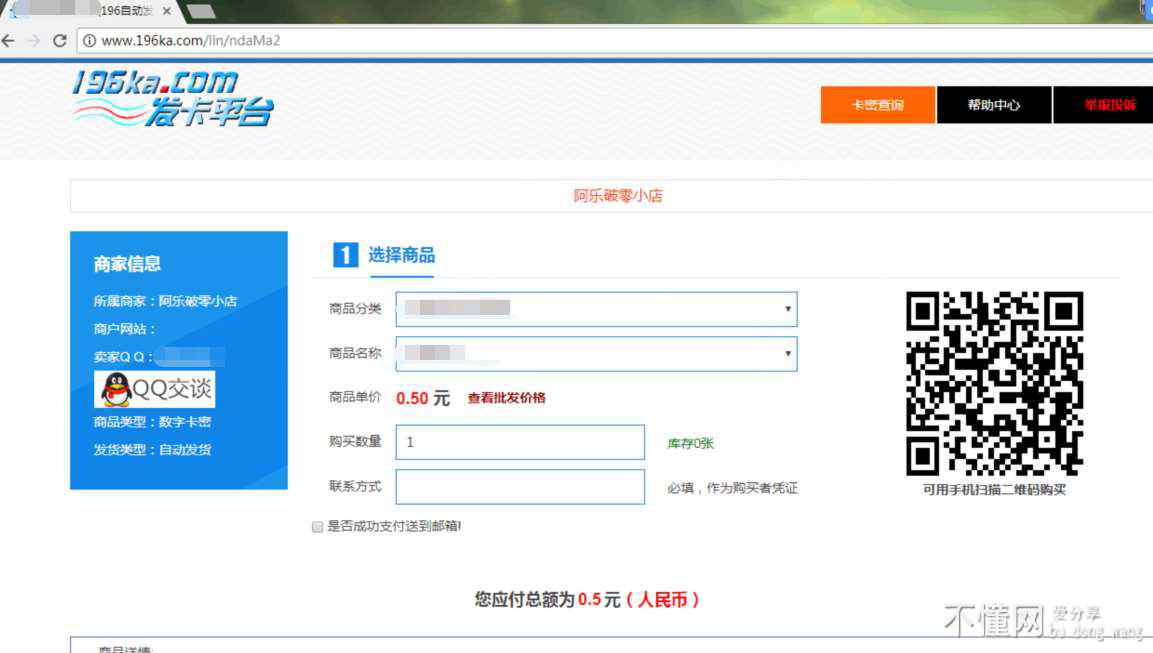This screenshot has height=653, width=1153.
Task: Reload the current page
Action: click(60, 41)
